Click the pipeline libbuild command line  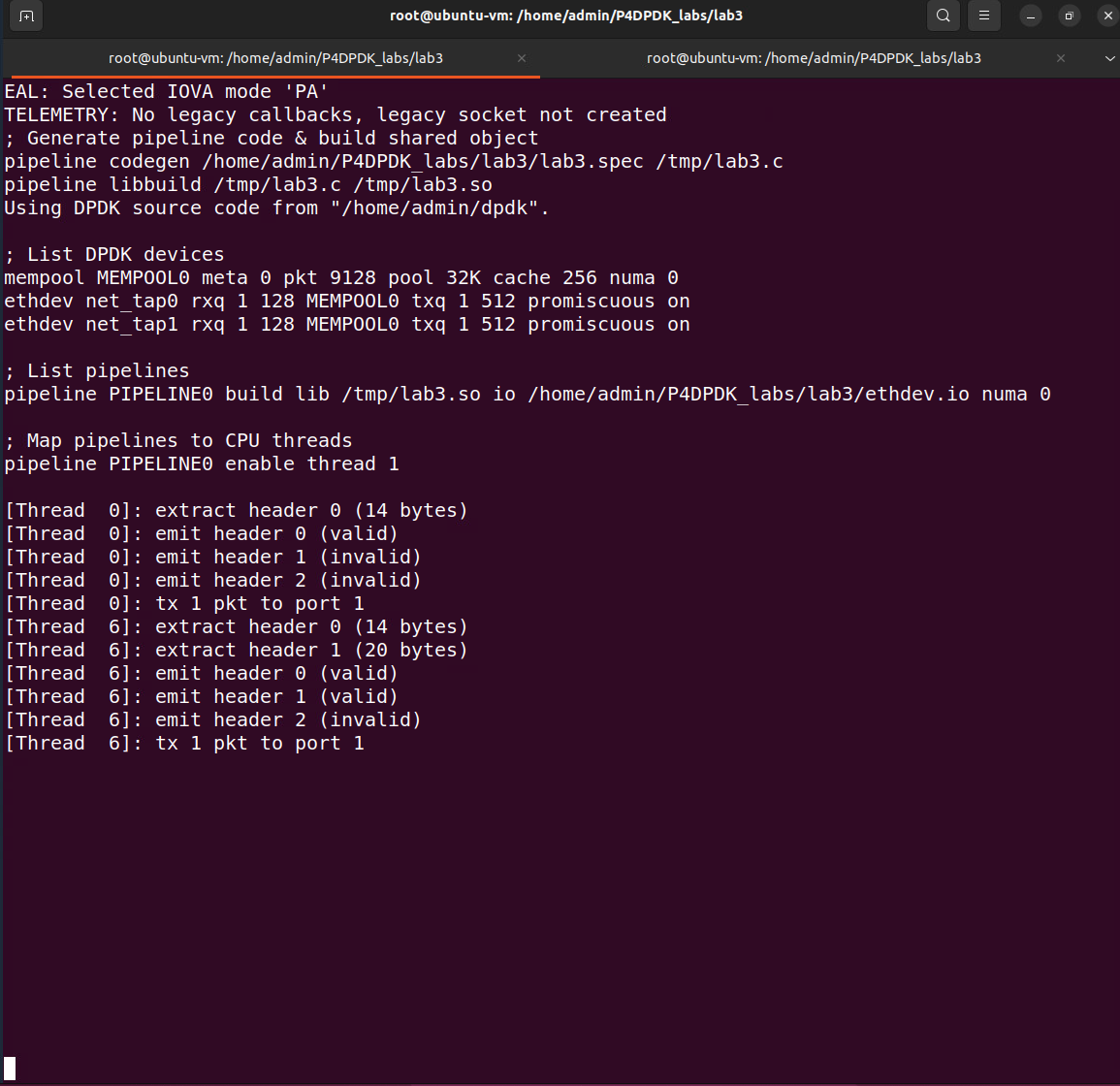248,185
